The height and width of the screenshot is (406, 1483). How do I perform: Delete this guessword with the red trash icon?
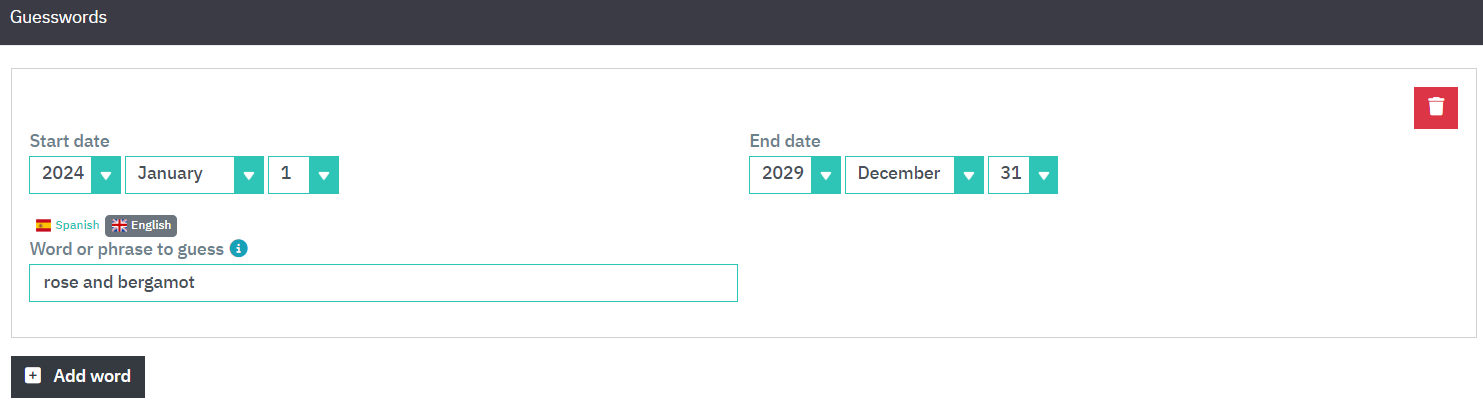[1435, 107]
